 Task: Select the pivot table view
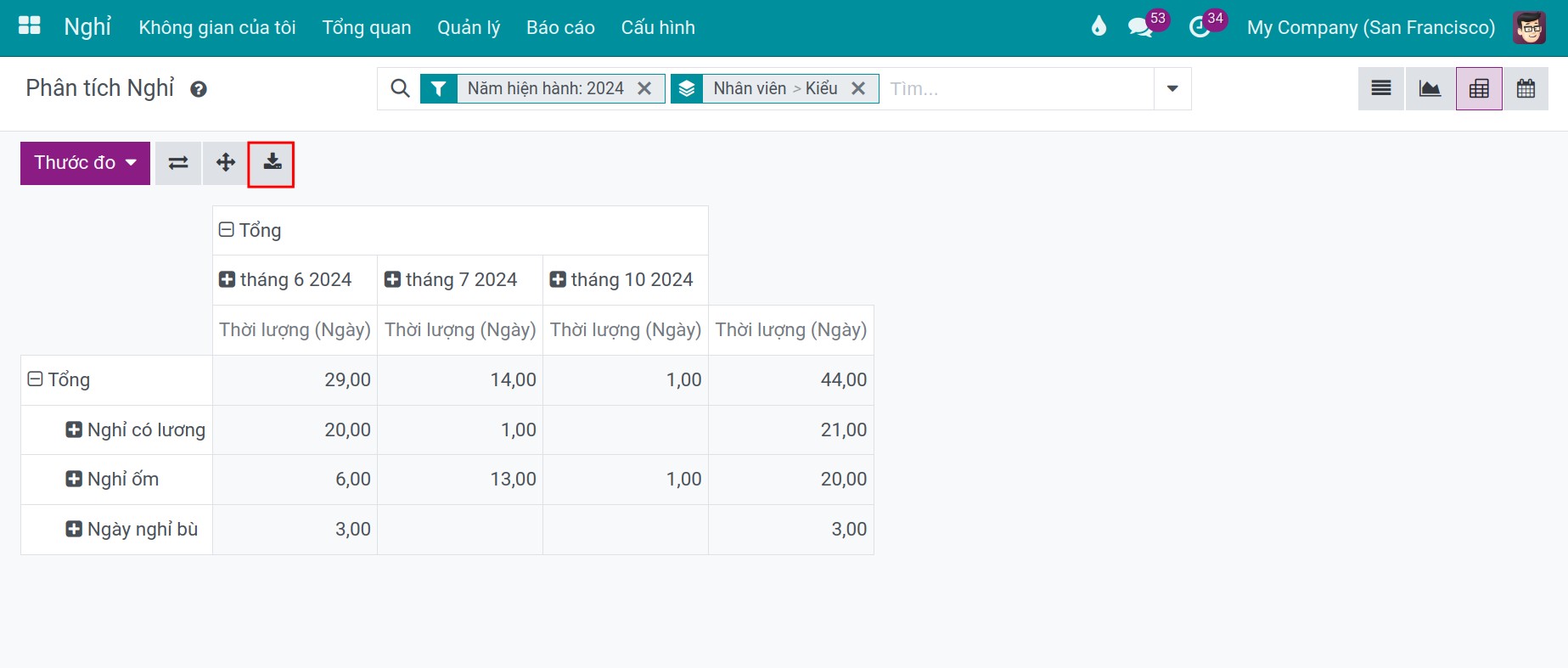(x=1479, y=88)
